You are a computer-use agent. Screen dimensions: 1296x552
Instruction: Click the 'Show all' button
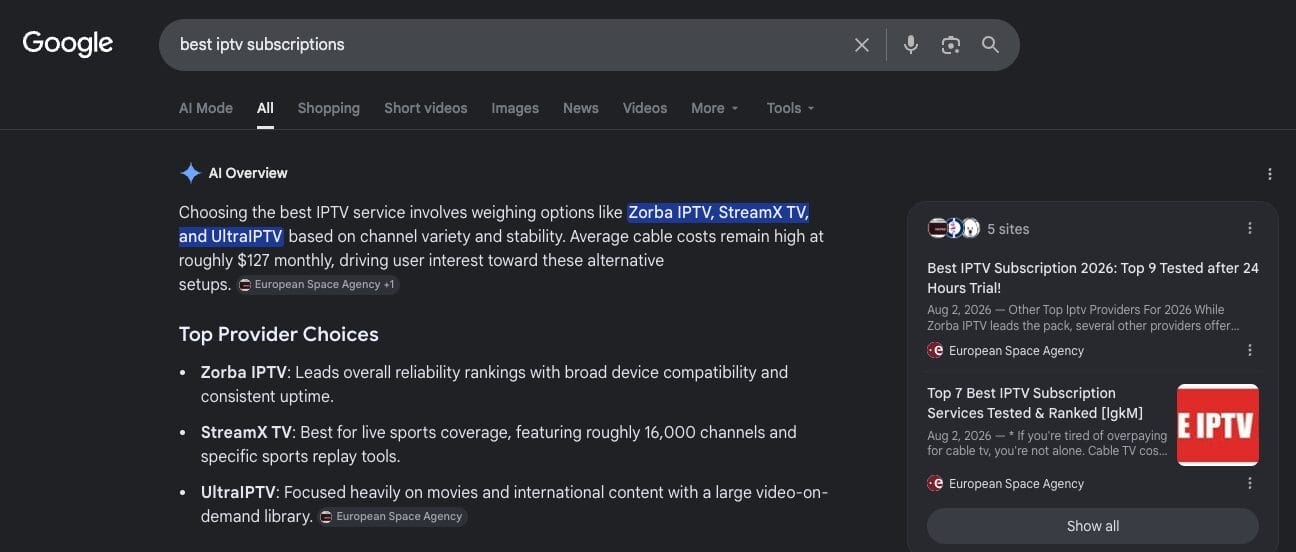(x=1093, y=526)
